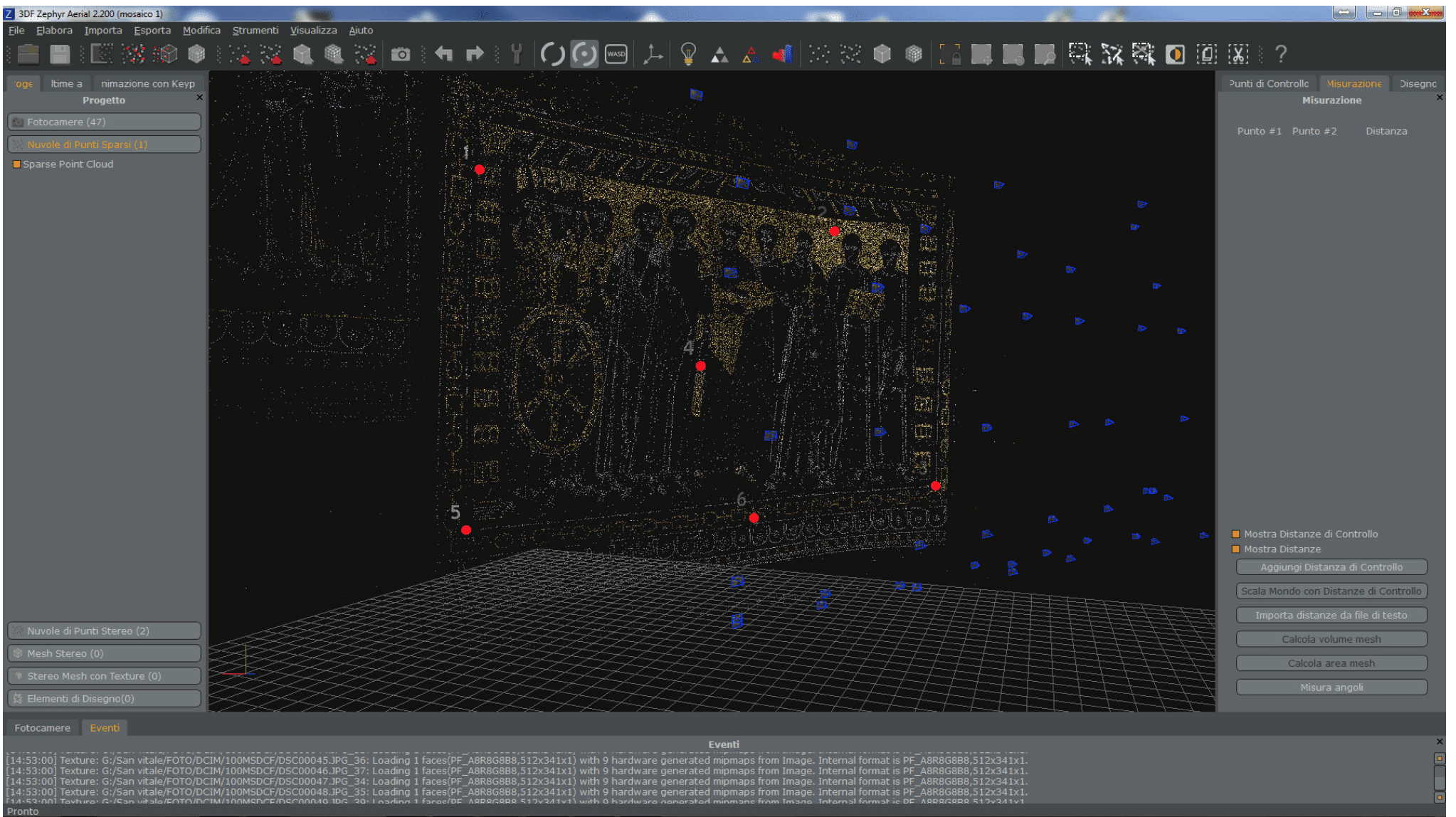Expand Elementi di Disegno(0) section
Viewport: 1456px width, 817px height.
click(104, 699)
